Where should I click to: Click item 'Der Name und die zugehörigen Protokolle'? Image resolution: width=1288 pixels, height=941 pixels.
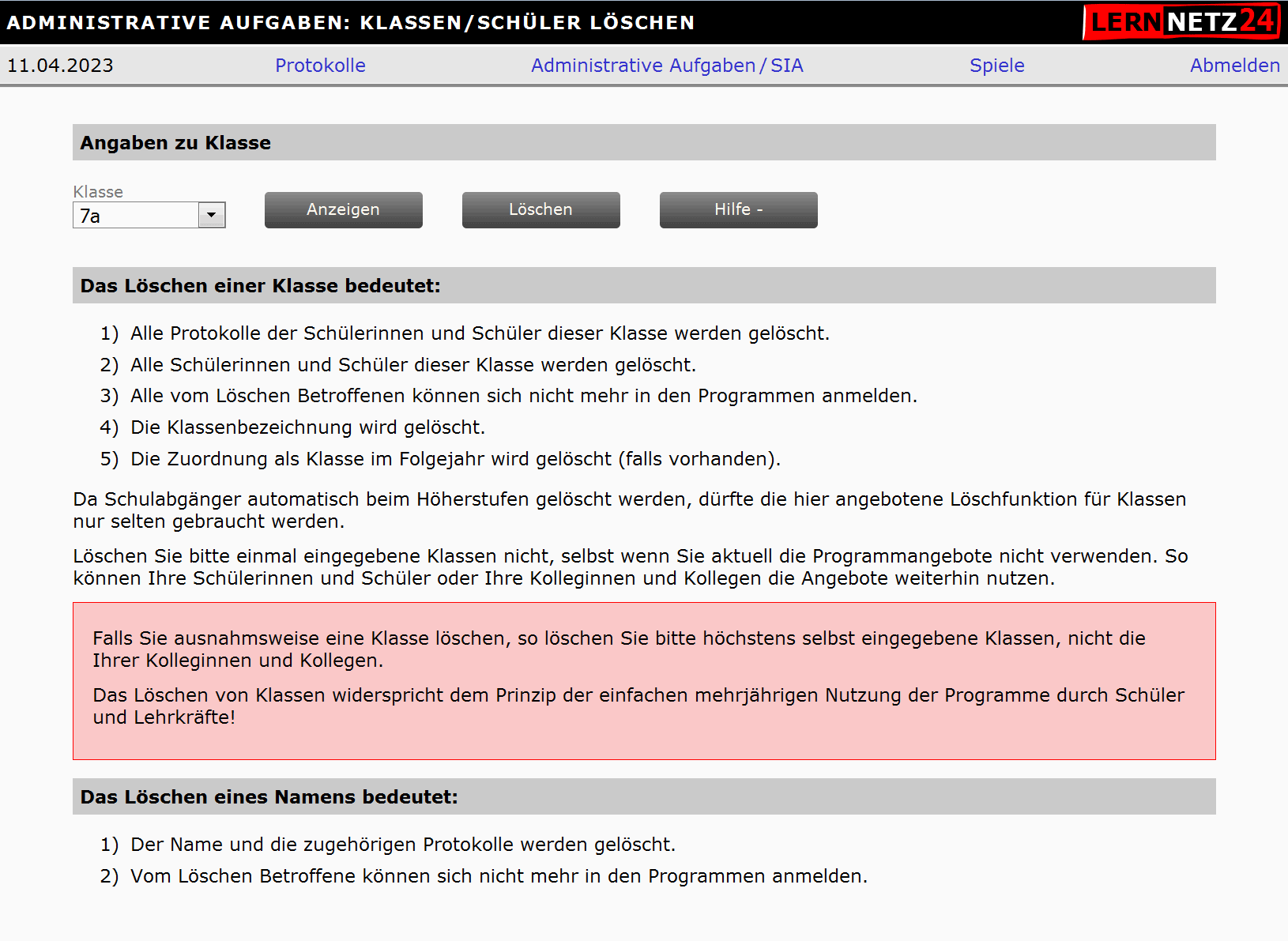(403, 845)
